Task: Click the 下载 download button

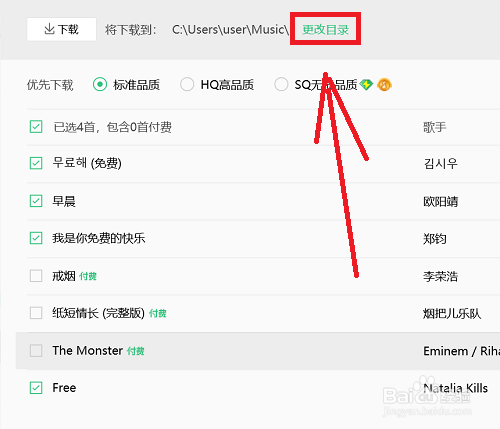Action: (62, 29)
